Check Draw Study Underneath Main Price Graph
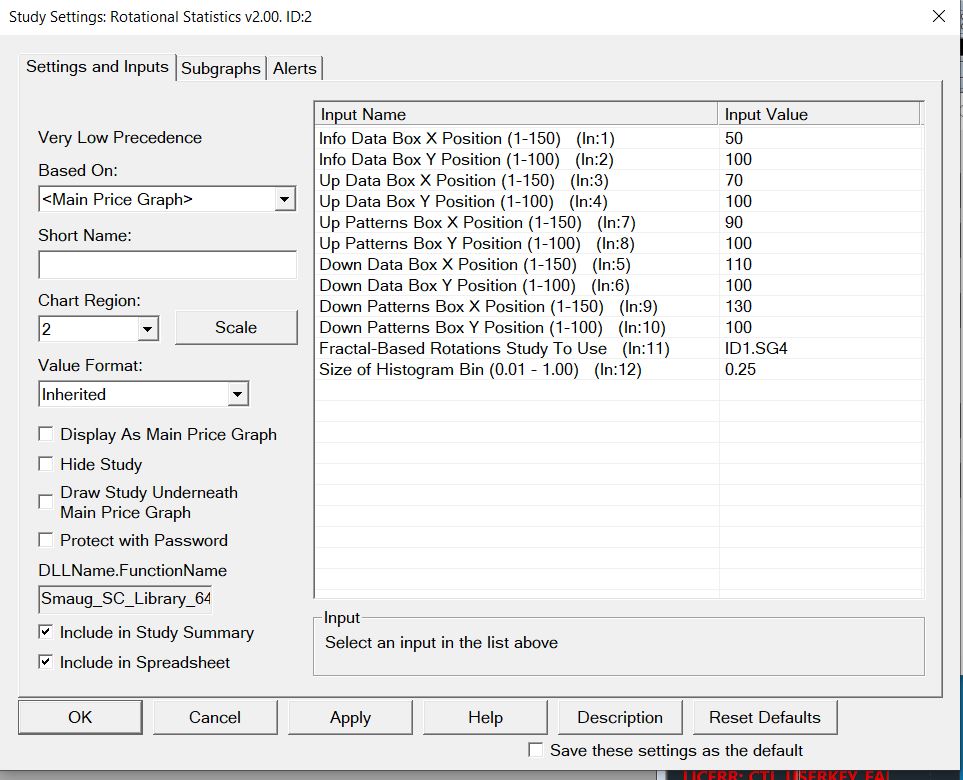Screen dimensions: 963x780 coord(45,502)
